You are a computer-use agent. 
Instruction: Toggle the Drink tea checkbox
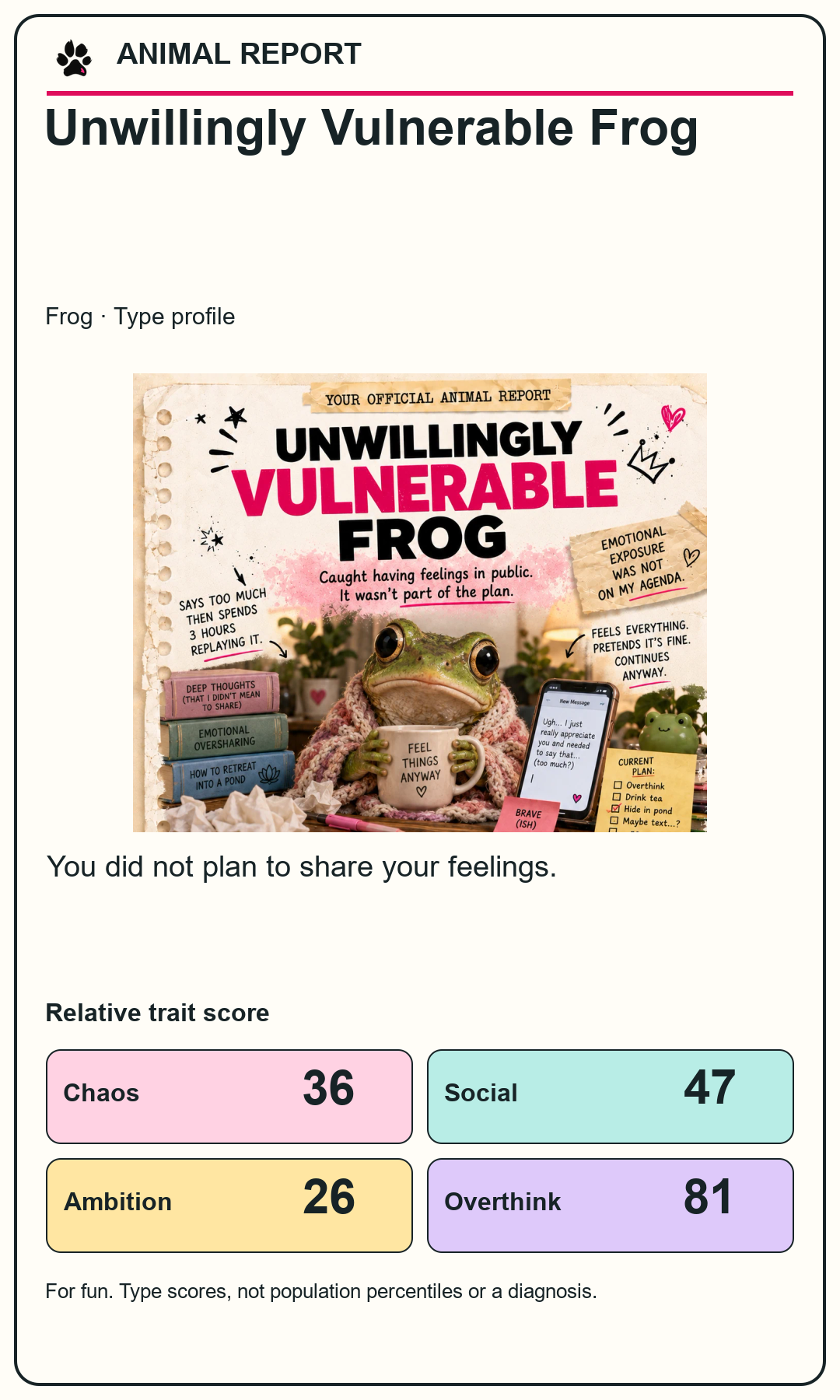(x=617, y=797)
